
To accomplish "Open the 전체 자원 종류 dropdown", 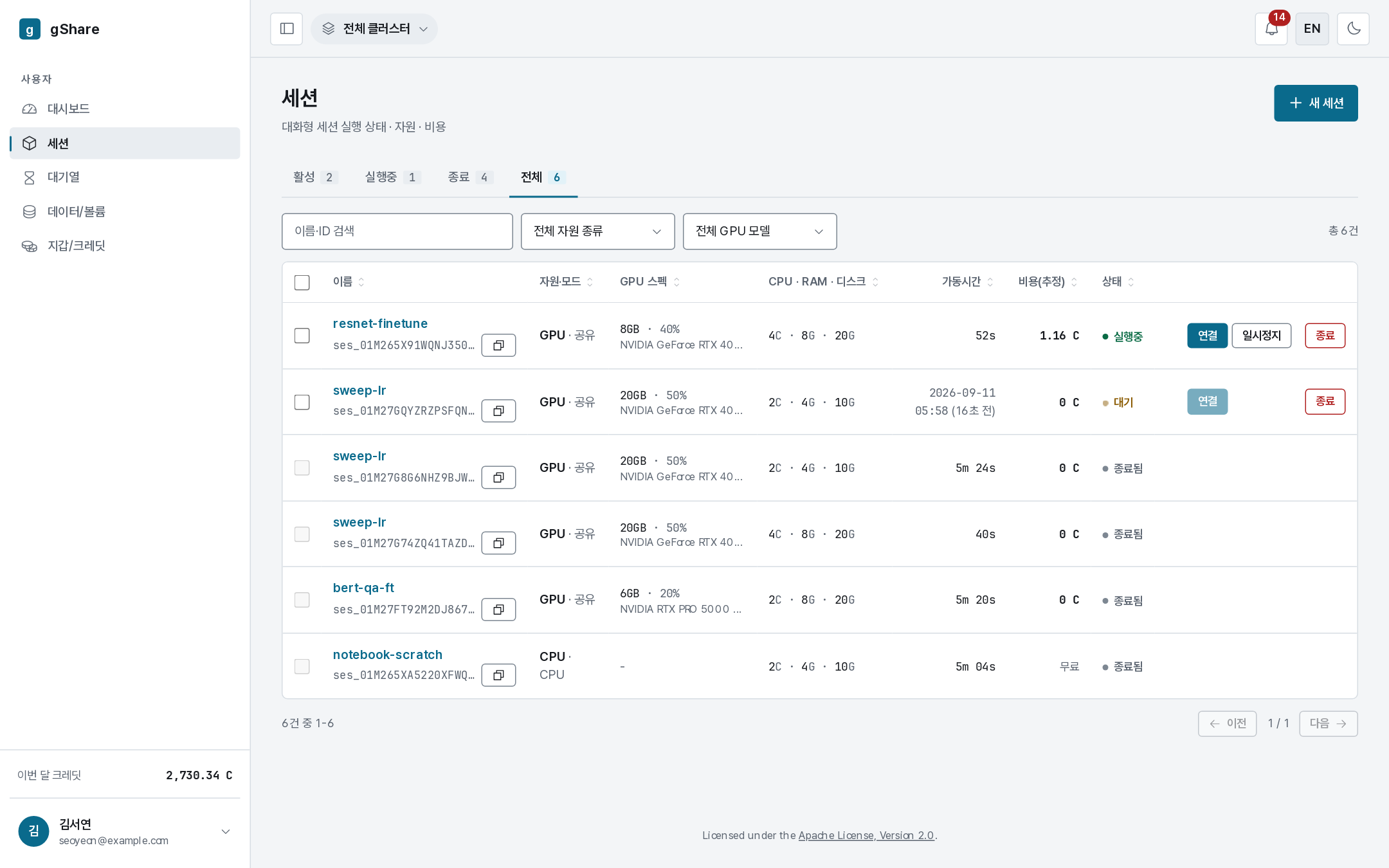I will pyautogui.click(x=598, y=231).
